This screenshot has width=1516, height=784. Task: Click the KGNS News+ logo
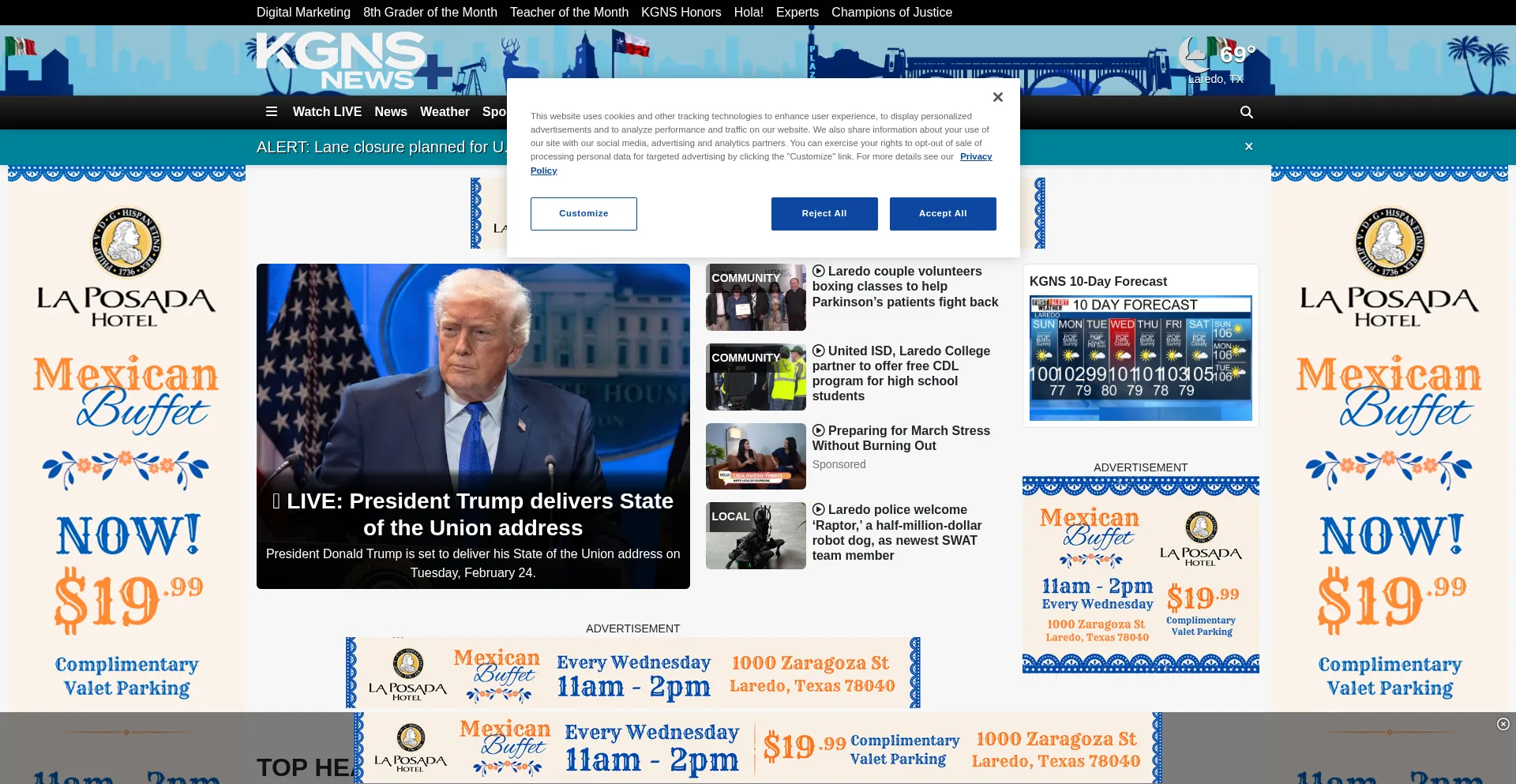click(x=354, y=61)
